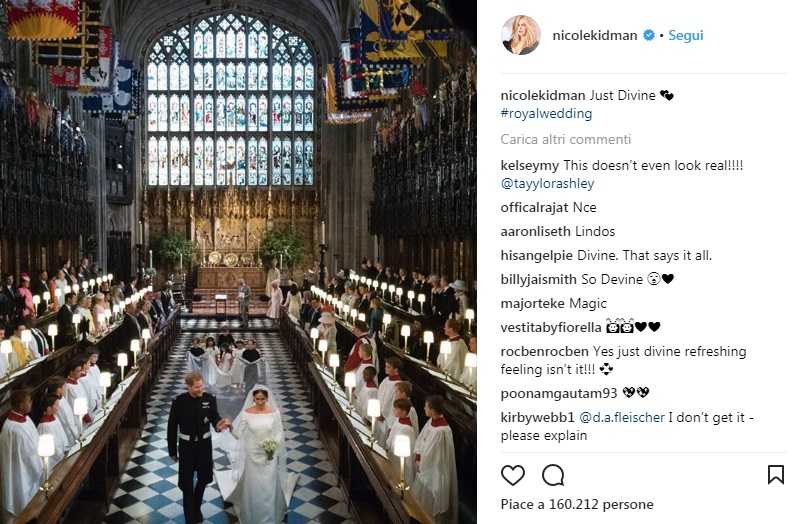
Task: Visit commenter kelseymy's profile
Action: click(529, 165)
